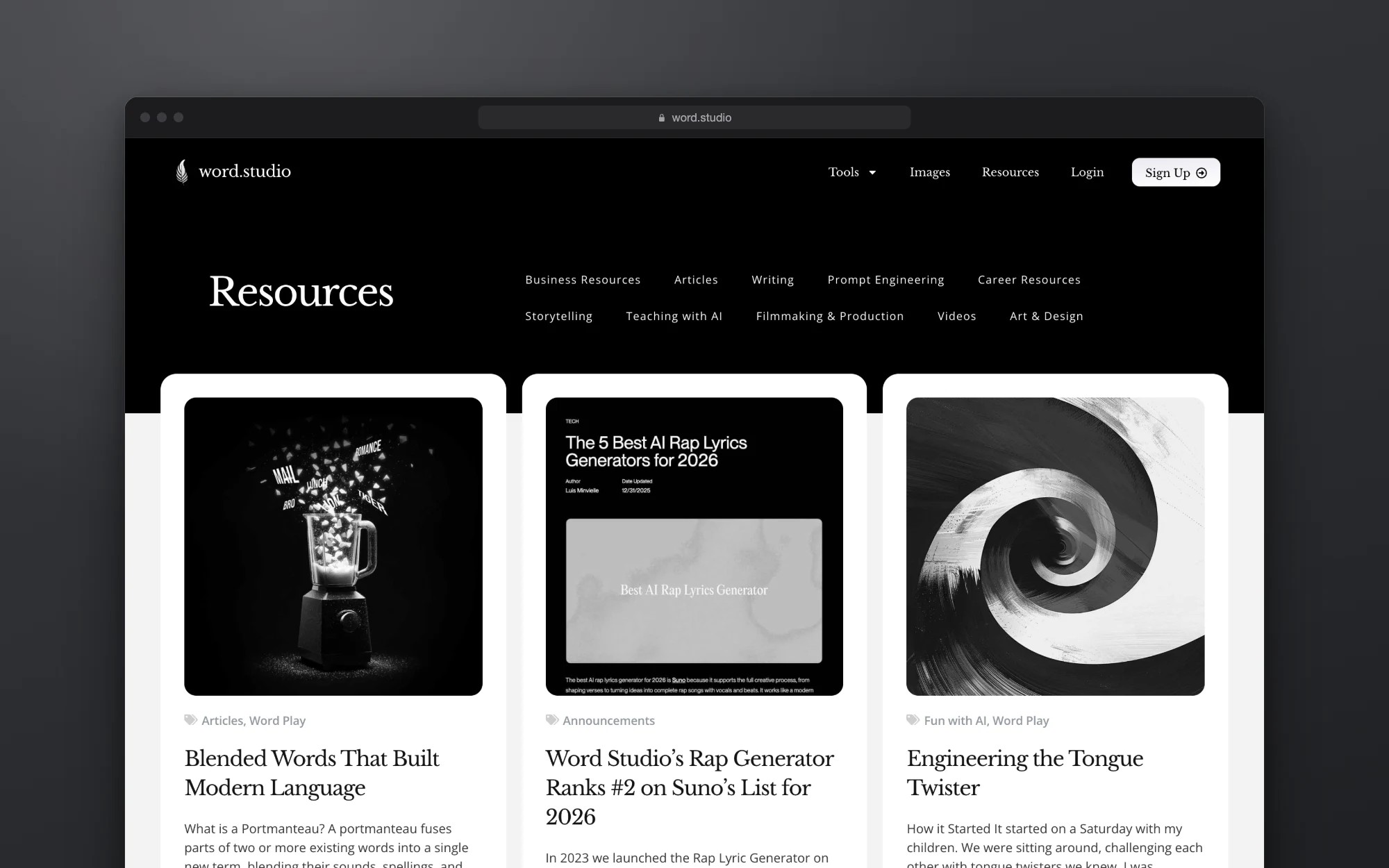The width and height of the screenshot is (1389, 868).
Task: Click the tag icon beside Announcements
Action: click(552, 720)
